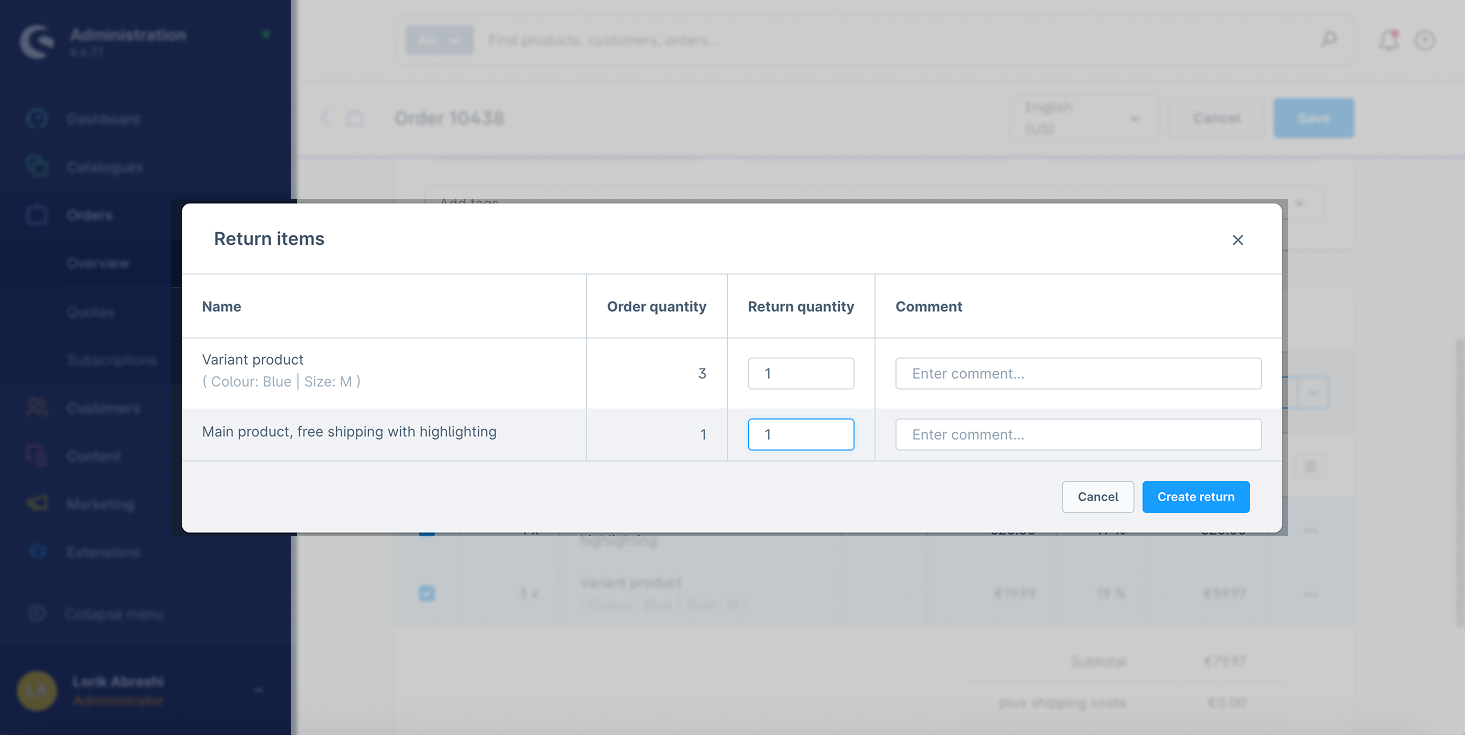Image resolution: width=1465 pixels, height=735 pixels.
Task: Focus the Variant product return quantity field
Action: pyautogui.click(x=800, y=374)
